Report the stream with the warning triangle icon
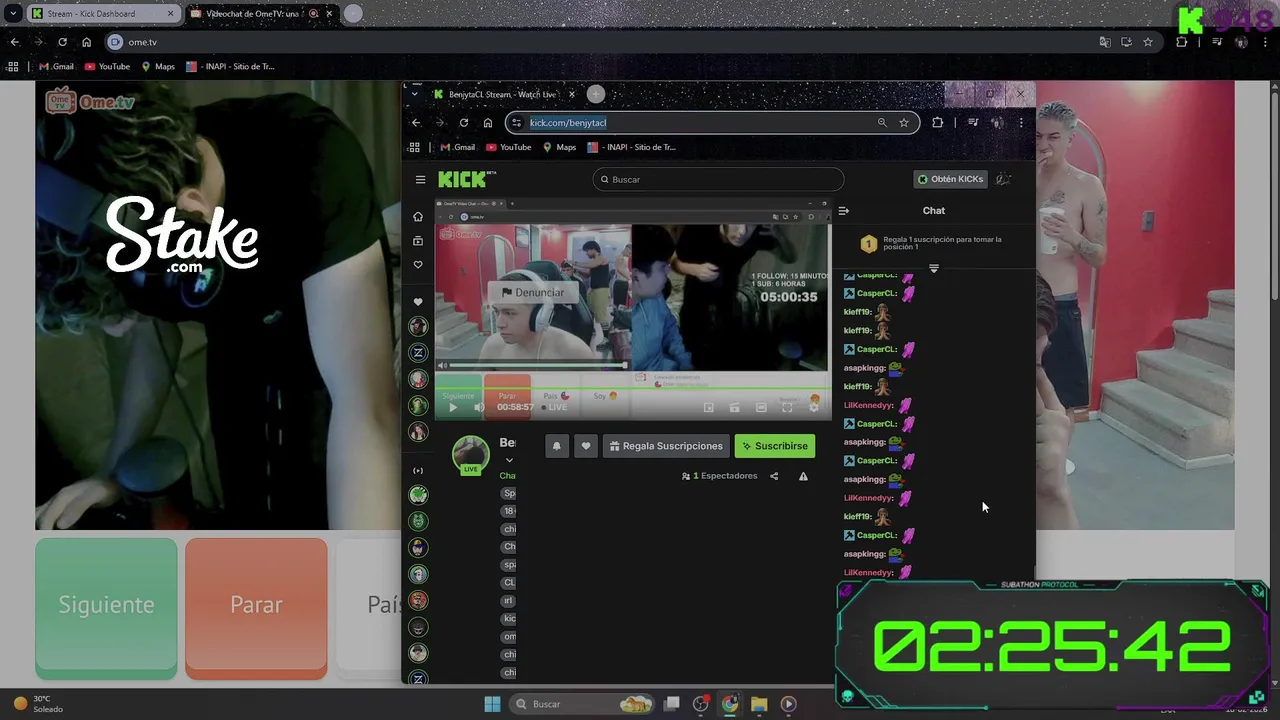 (803, 476)
